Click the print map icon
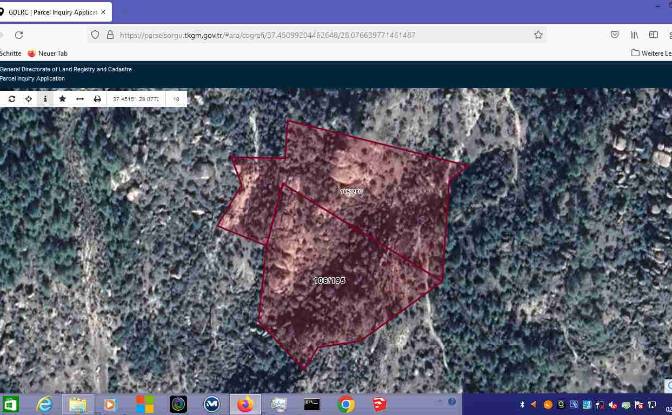This screenshot has width=672, height=415. click(97, 99)
